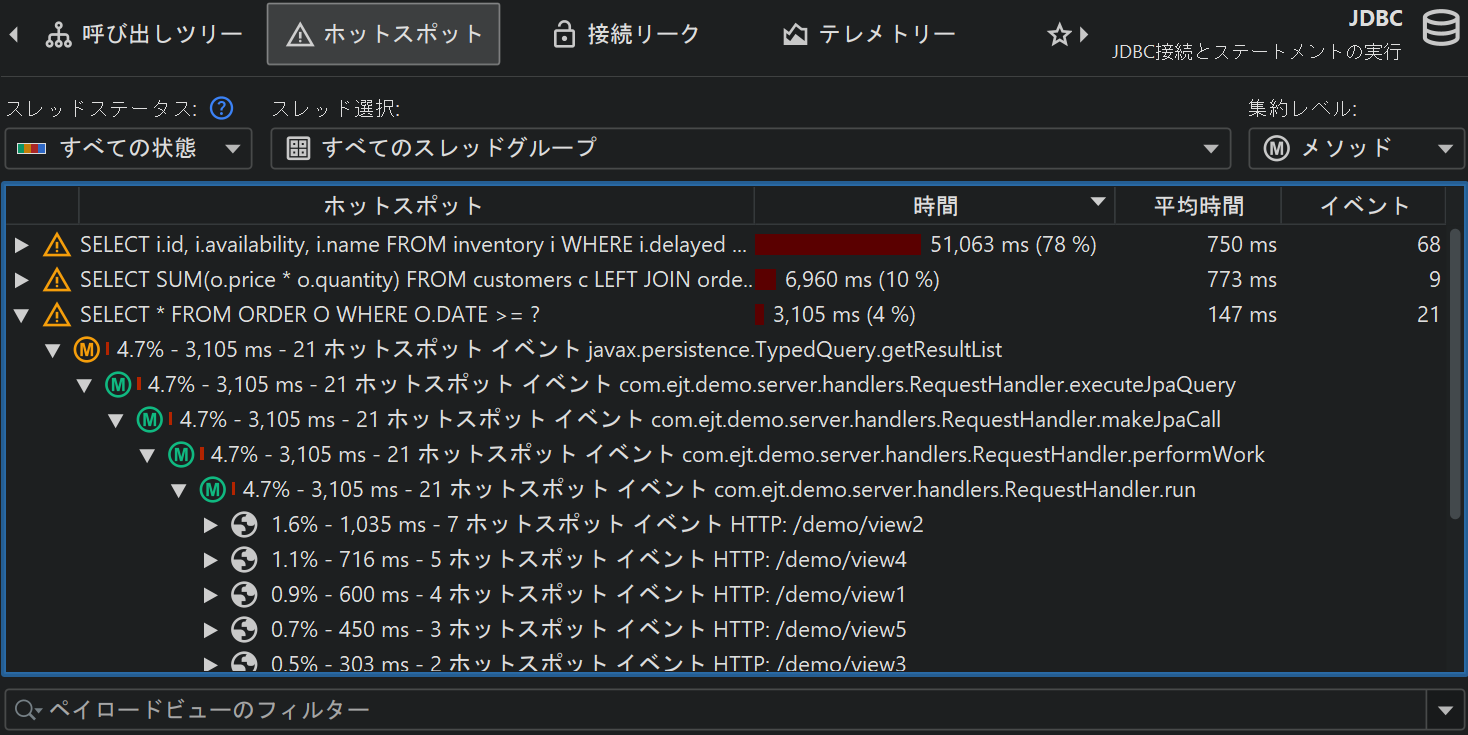Click the filter search magnifier icon
Viewport: 1468px width, 735px height.
(25, 710)
